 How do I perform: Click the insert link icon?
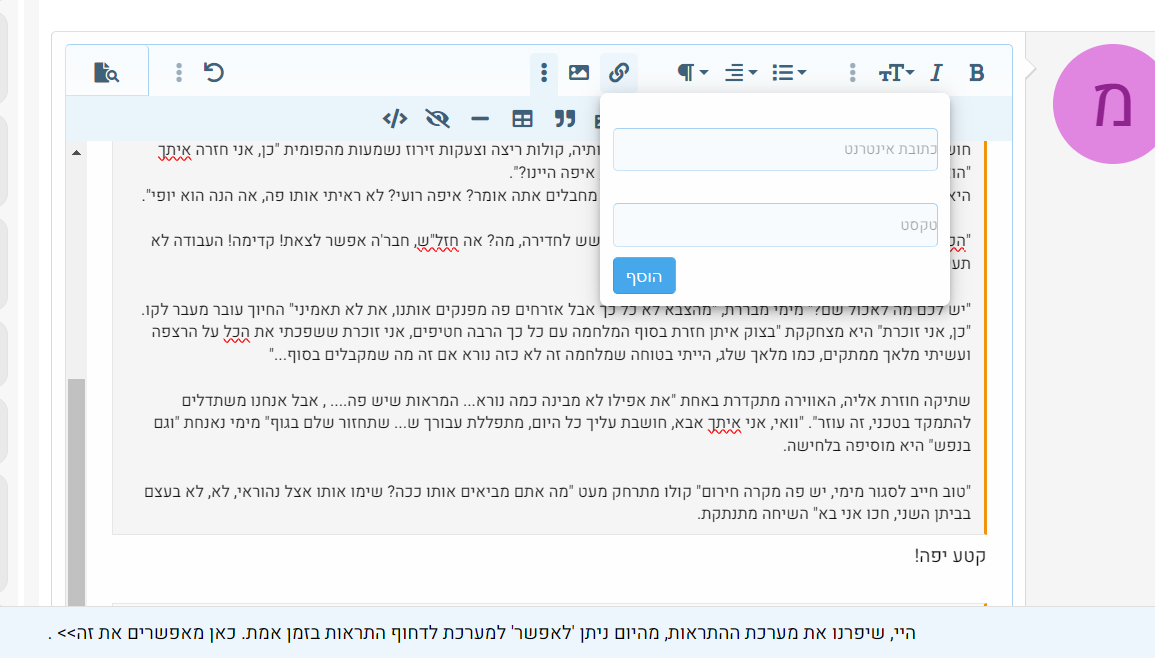coord(619,72)
